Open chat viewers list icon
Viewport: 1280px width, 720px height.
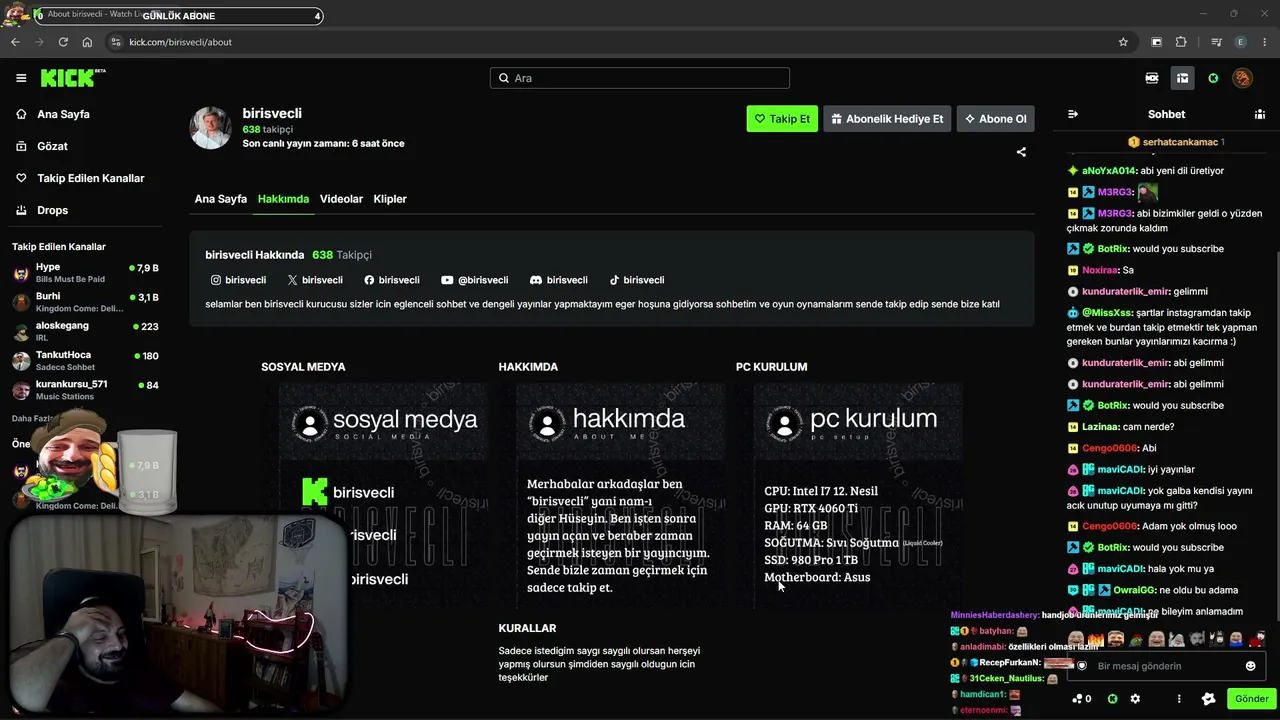1260,114
